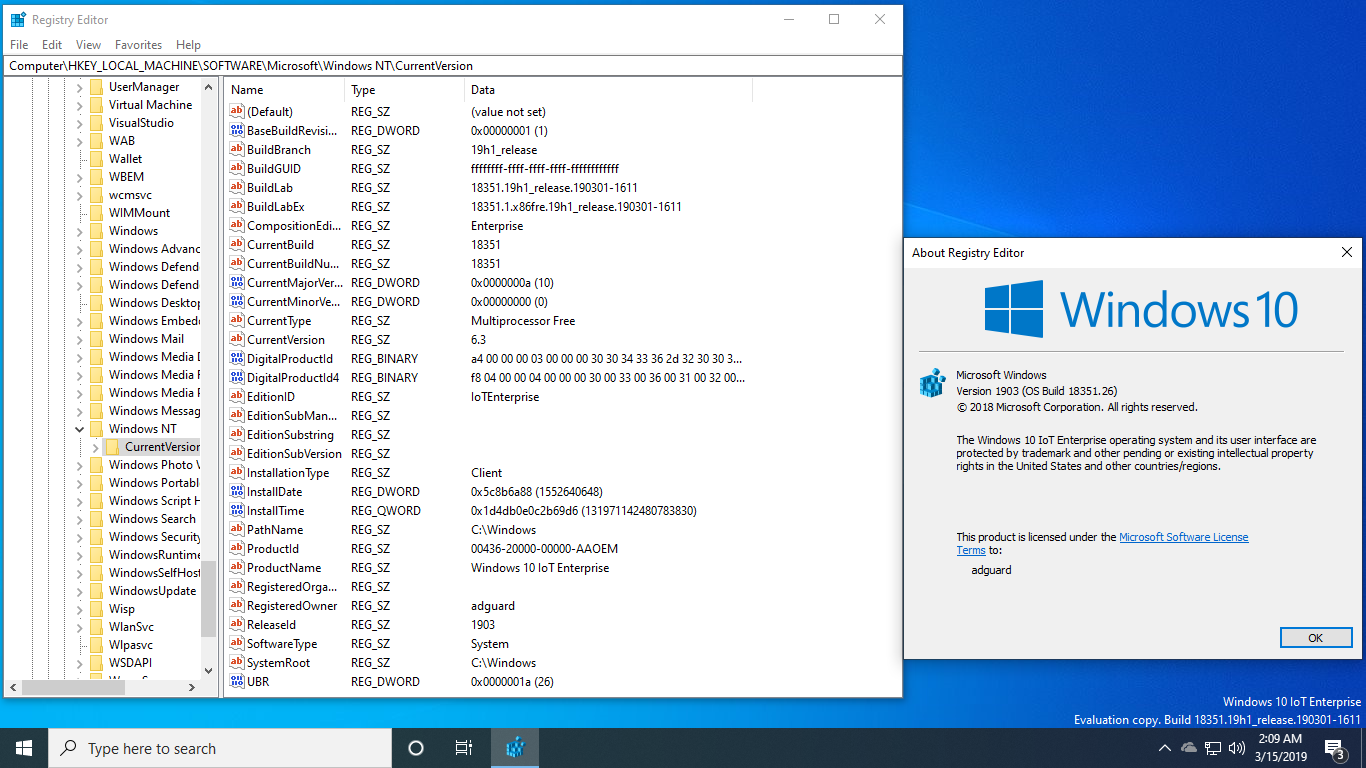Open Task View on the taskbar

coord(464,748)
